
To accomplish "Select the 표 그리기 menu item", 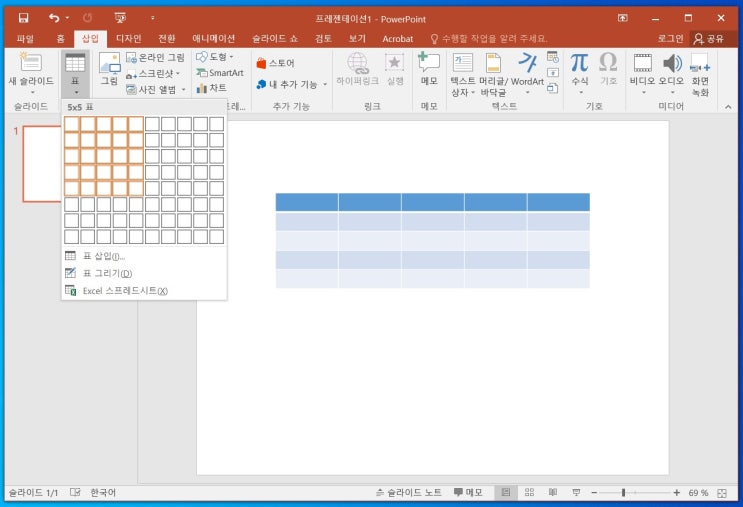I will (x=144, y=273).
